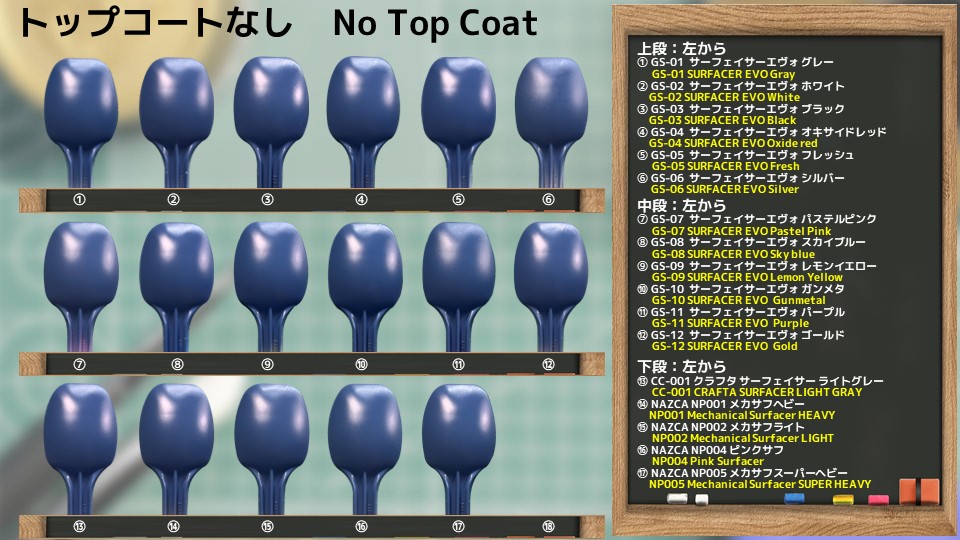This screenshot has width=960, height=540.
Task: Click the longer white chalk piece
Action: (677, 499)
